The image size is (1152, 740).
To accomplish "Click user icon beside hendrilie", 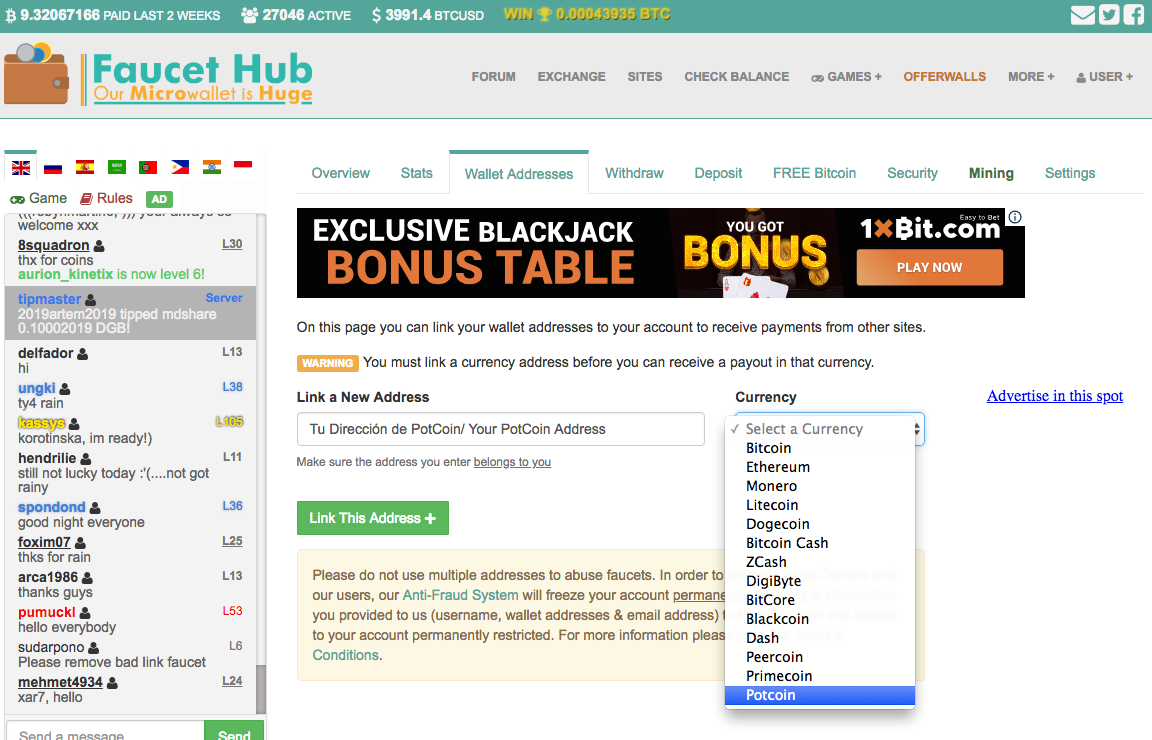I will click(x=85, y=459).
